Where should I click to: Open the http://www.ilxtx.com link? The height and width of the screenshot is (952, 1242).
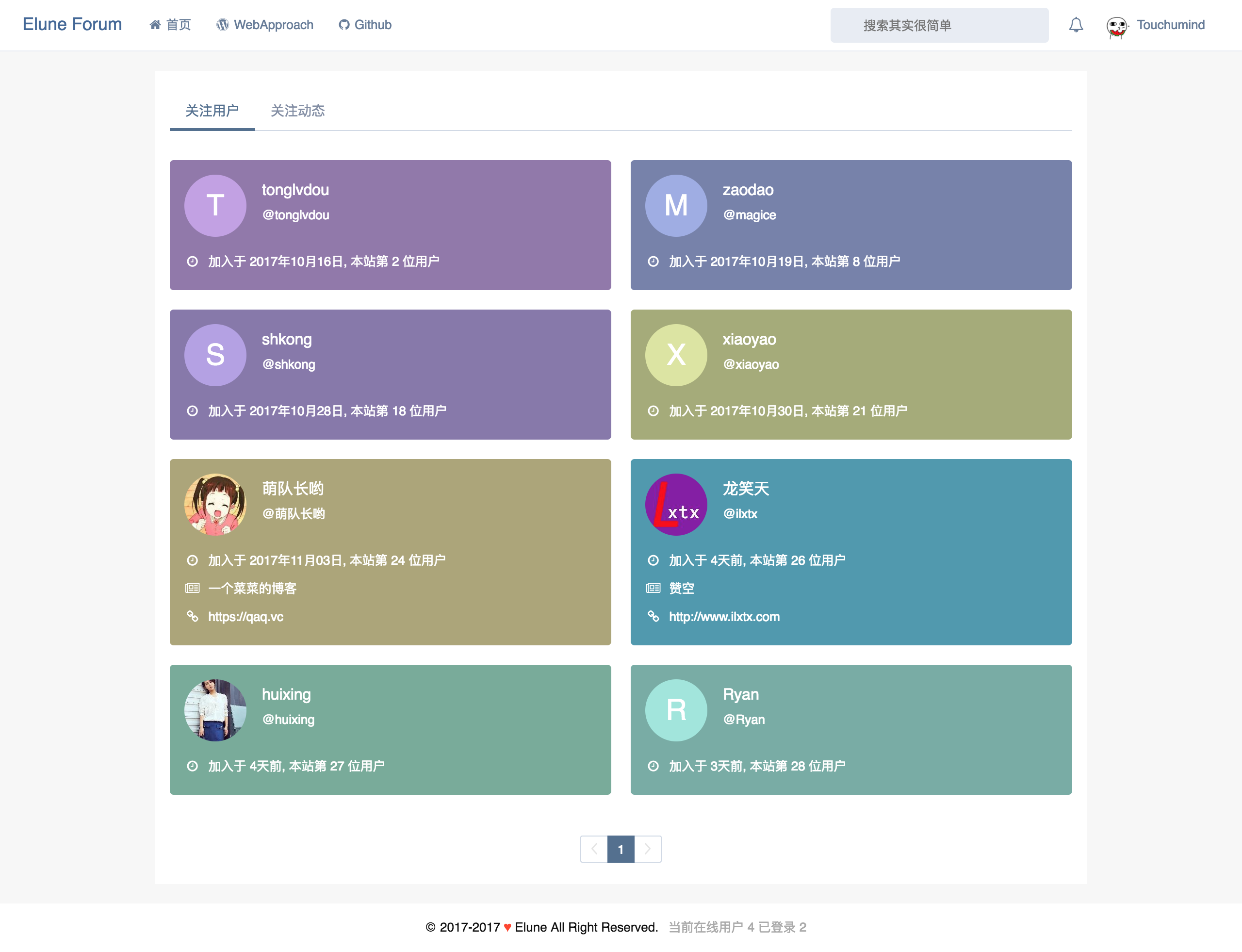click(723, 617)
